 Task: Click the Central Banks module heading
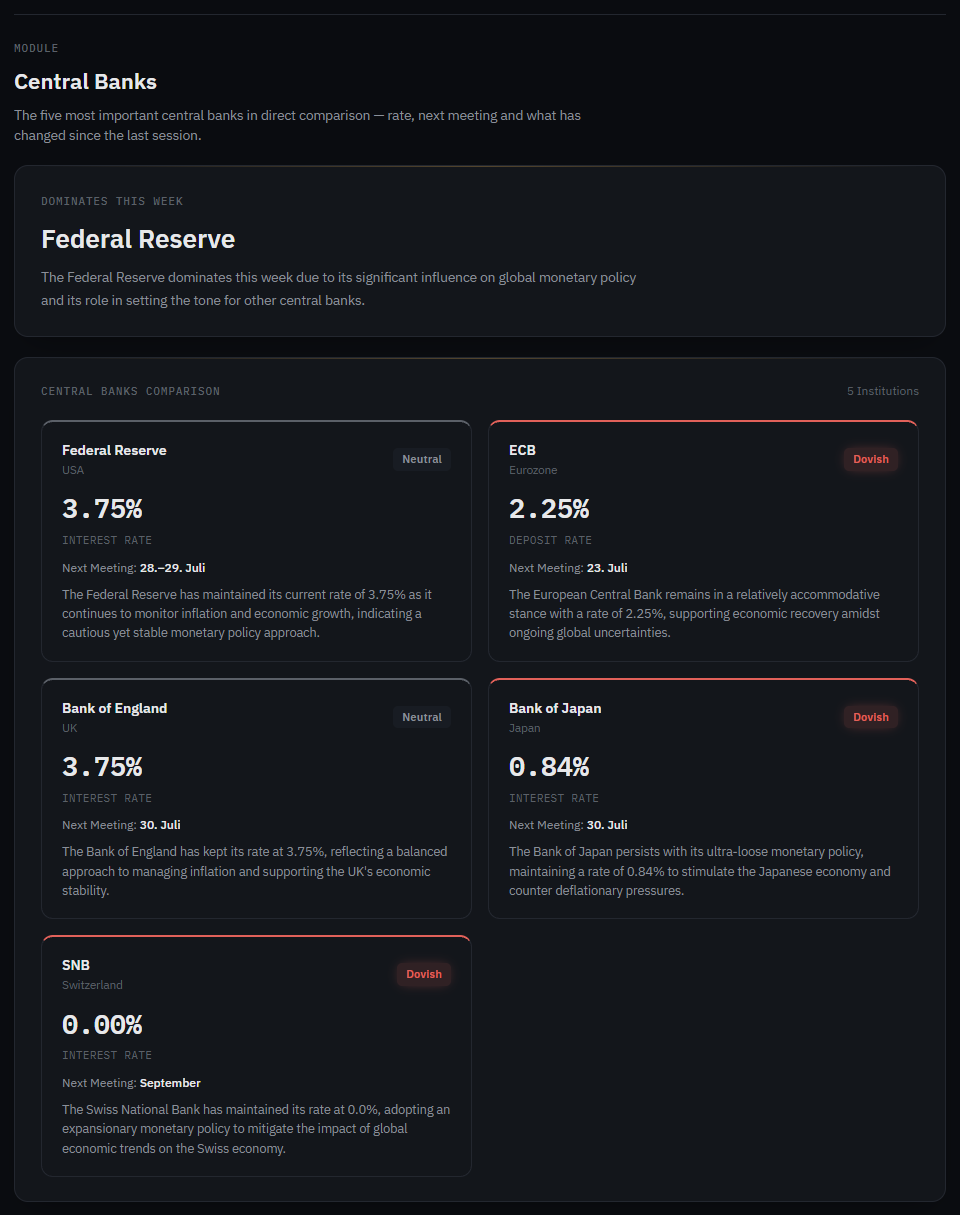tap(85, 82)
